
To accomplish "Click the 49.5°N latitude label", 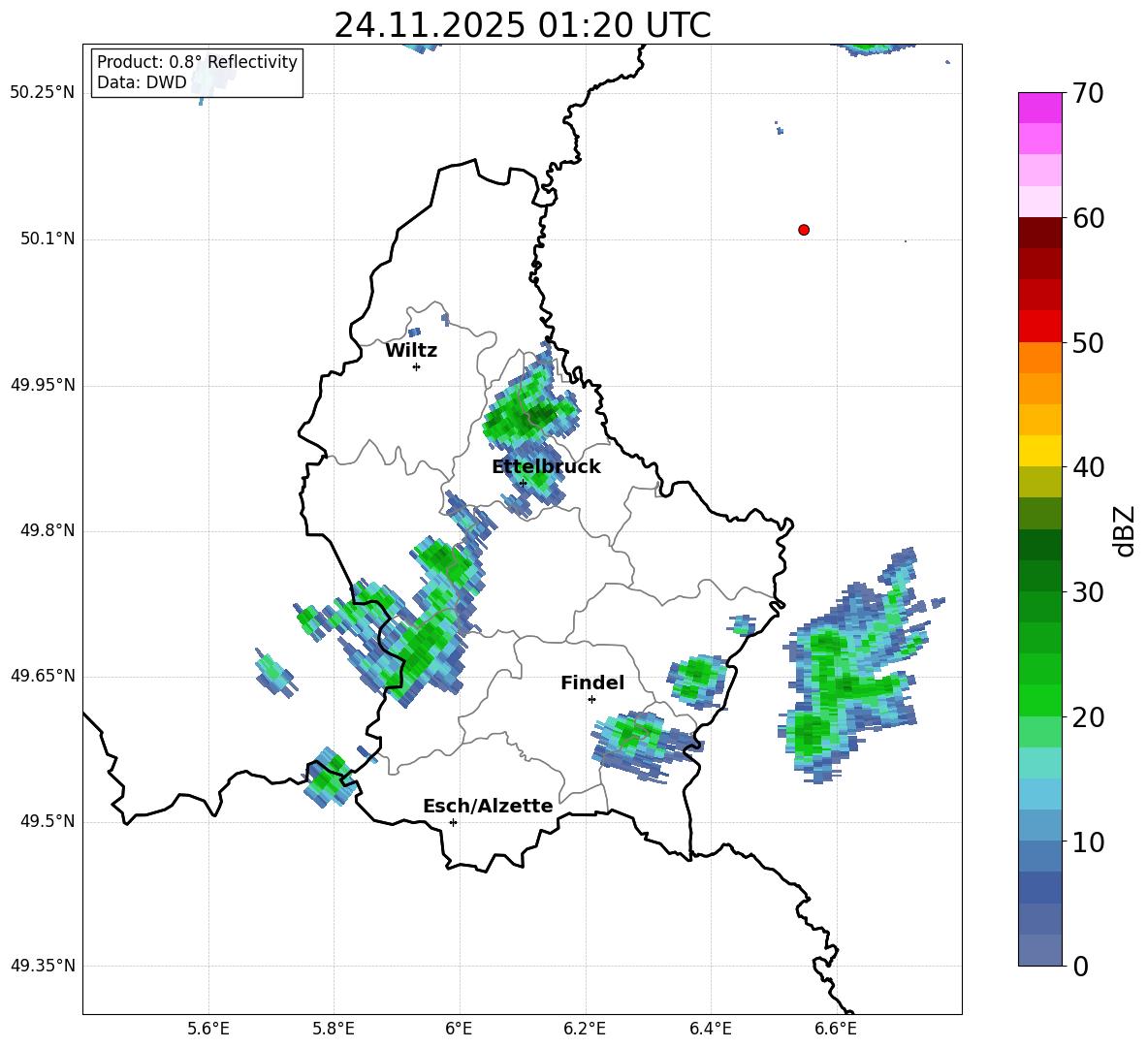I will [x=47, y=821].
